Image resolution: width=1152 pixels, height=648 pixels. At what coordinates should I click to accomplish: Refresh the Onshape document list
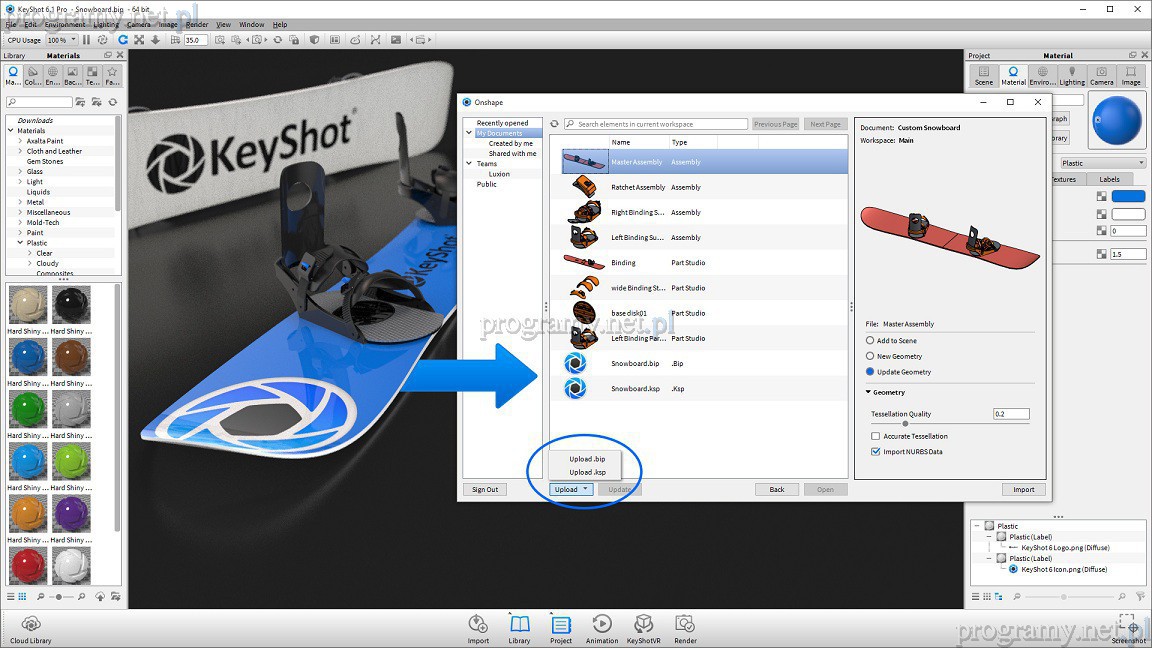[555, 124]
